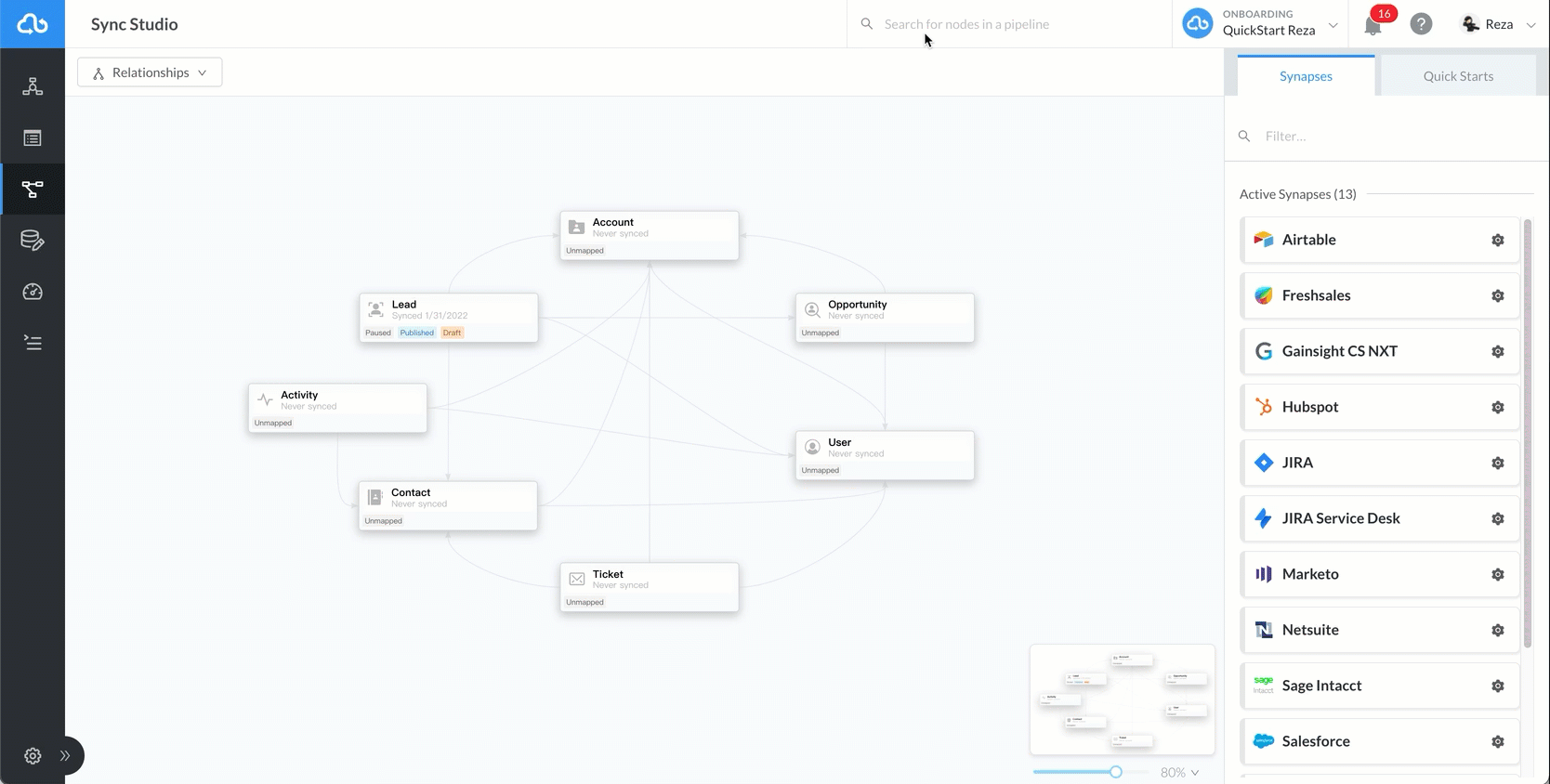The height and width of the screenshot is (784, 1550).
Task: Select the Gainsight CS NXT synapse card
Action: (1380, 351)
